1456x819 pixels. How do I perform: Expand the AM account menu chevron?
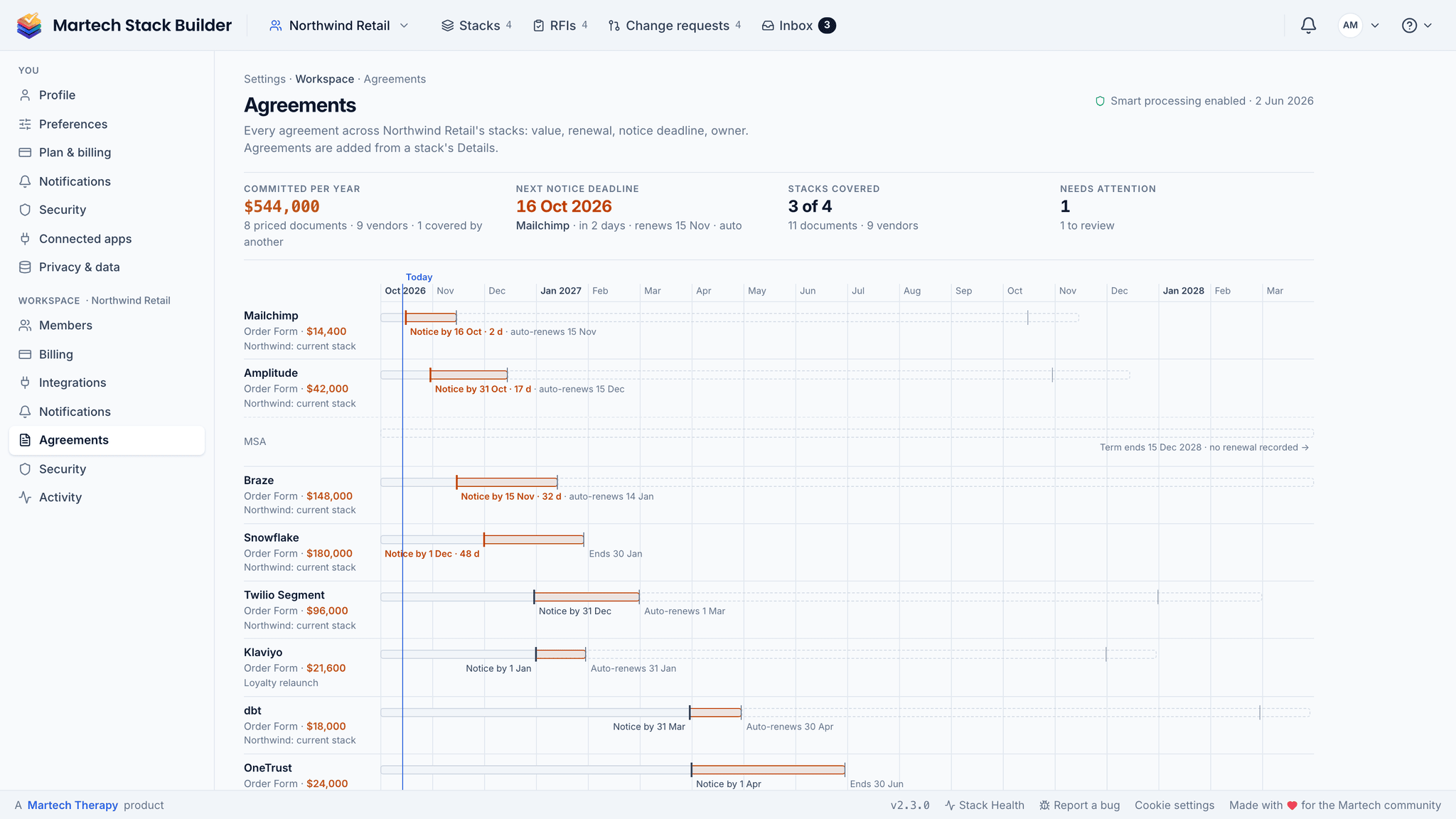point(1375,26)
